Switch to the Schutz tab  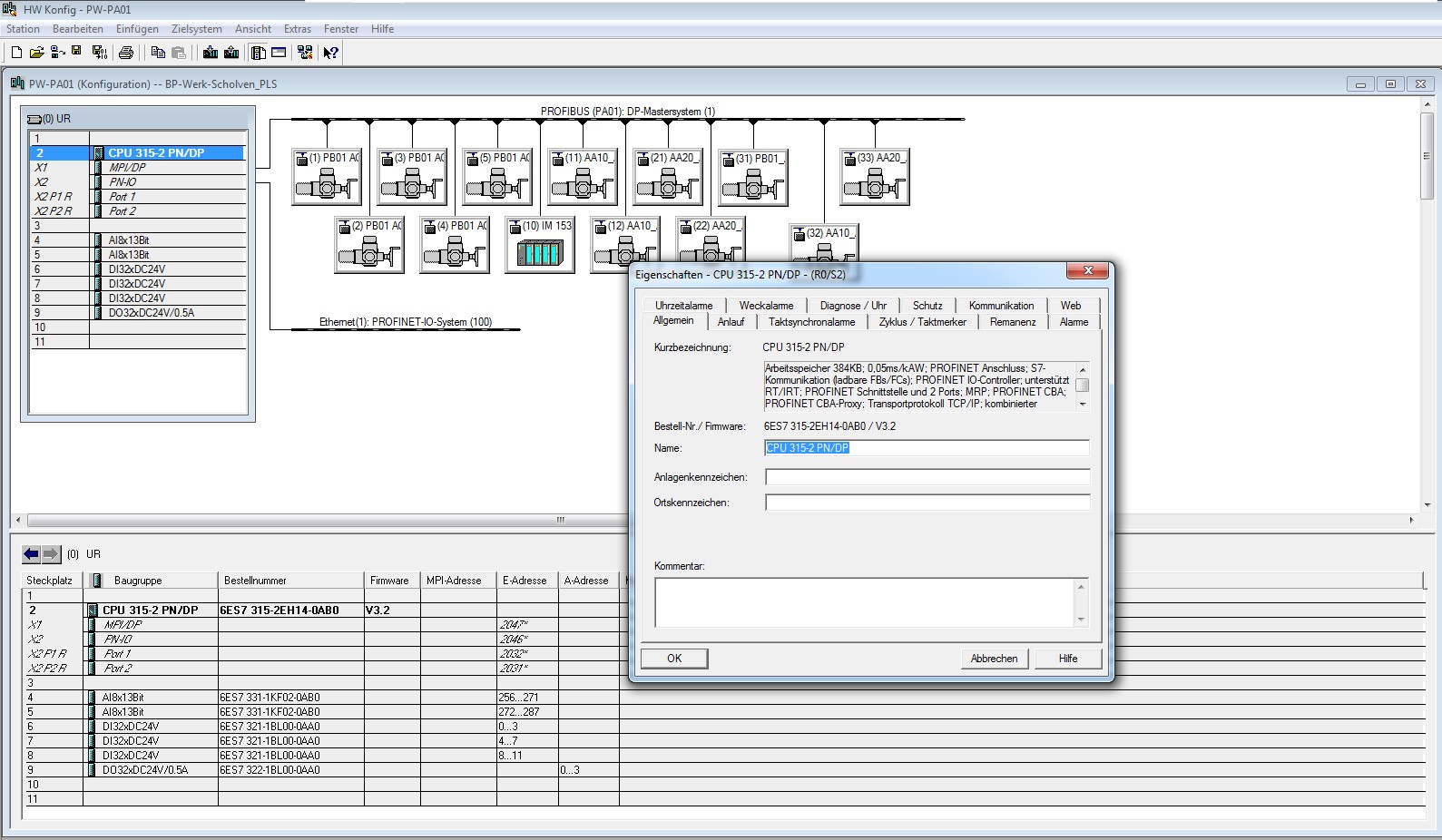tap(927, 306)
